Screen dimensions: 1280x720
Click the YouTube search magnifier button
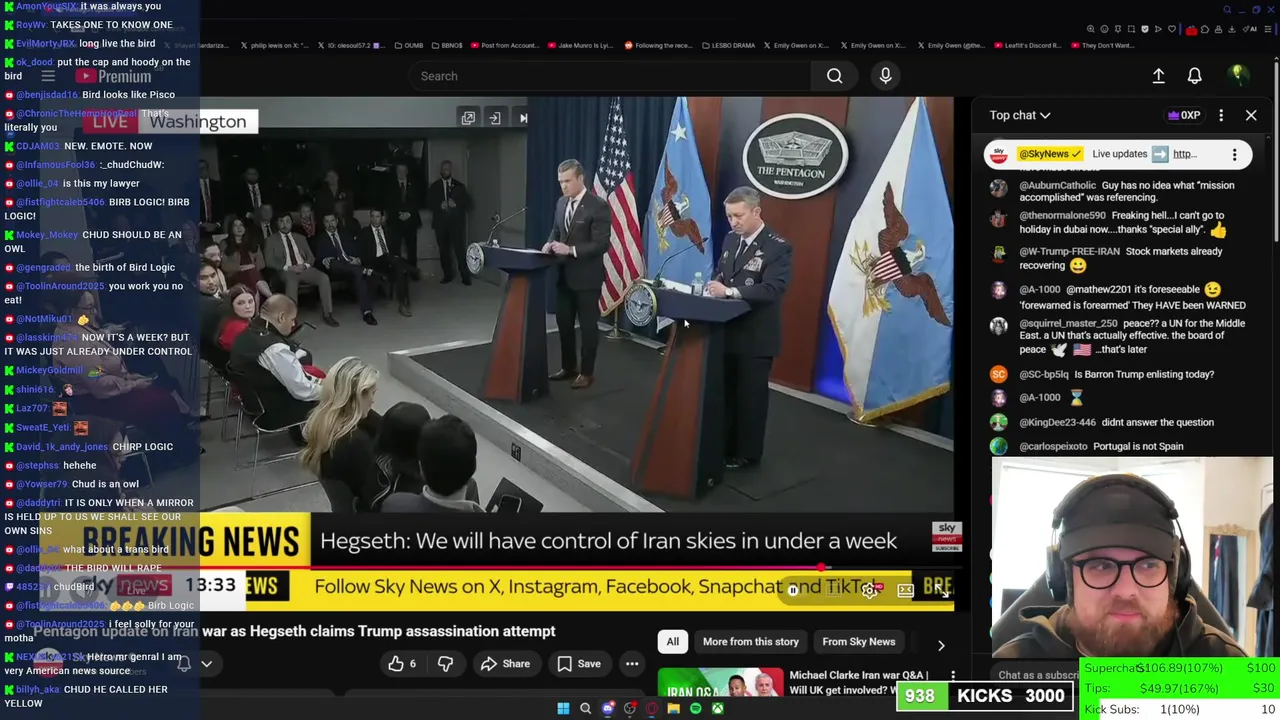point(834,76)
